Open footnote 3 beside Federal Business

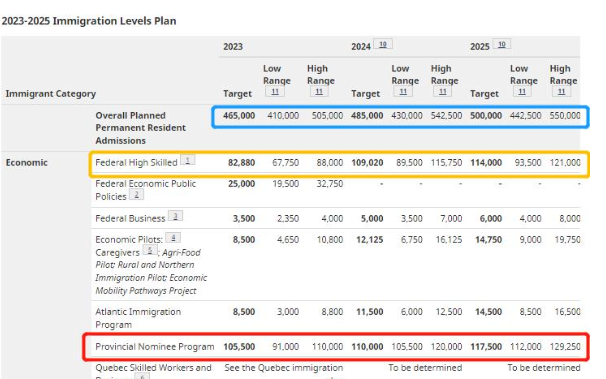coord(175,216)
